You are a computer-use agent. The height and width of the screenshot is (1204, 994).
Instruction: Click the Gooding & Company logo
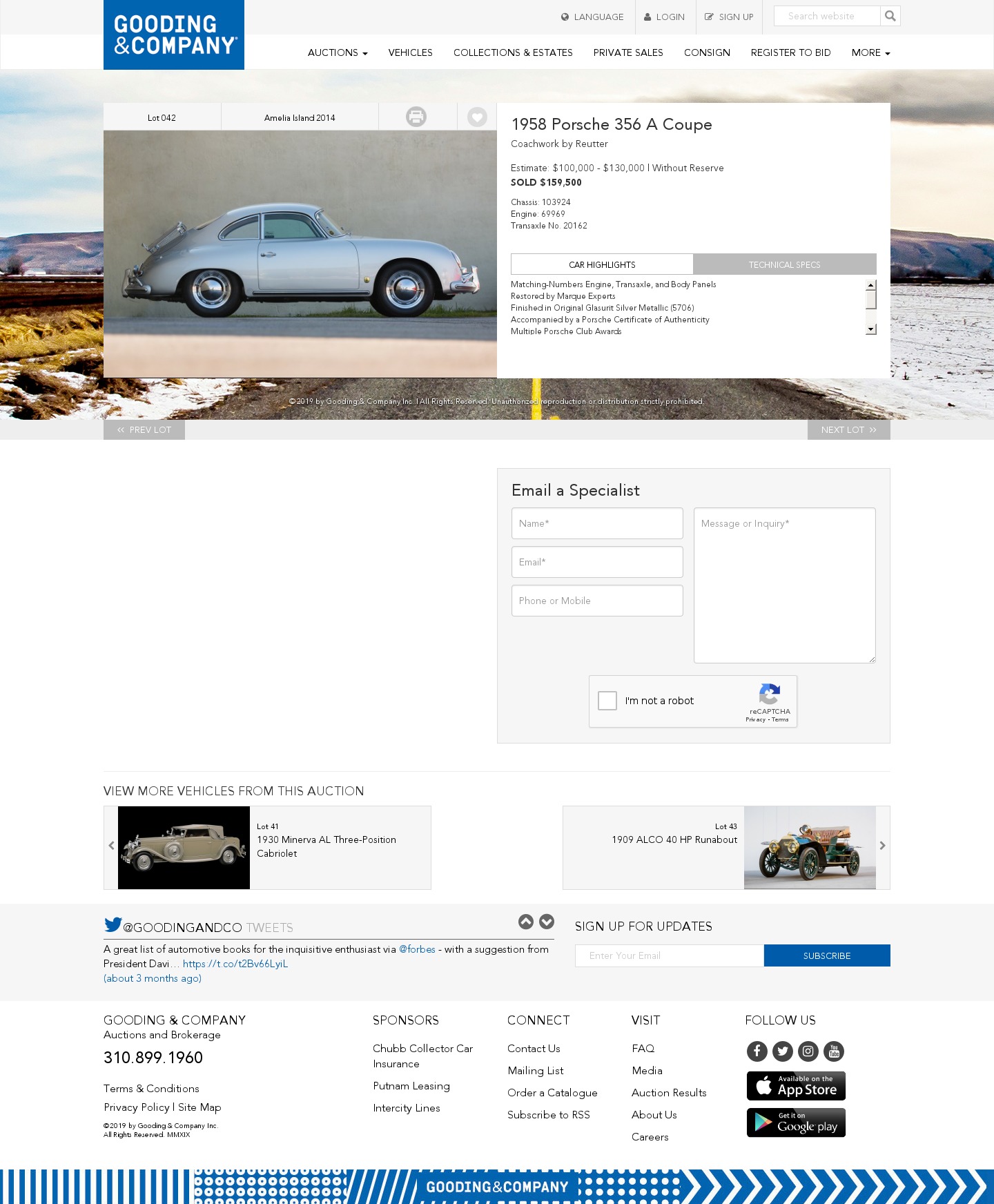tap(174, 35)
